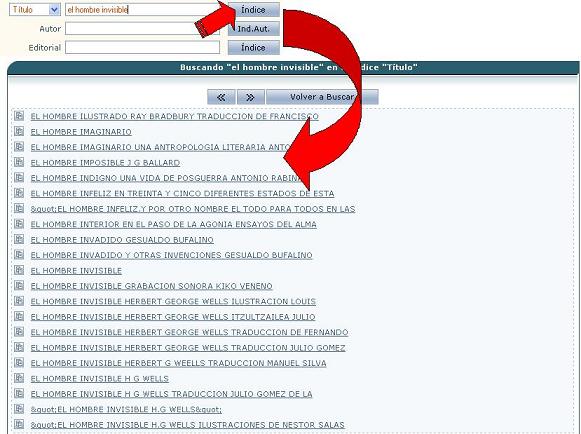Click record icon beside Weells Traduccion Manuel Silva

tap(19, 362)
